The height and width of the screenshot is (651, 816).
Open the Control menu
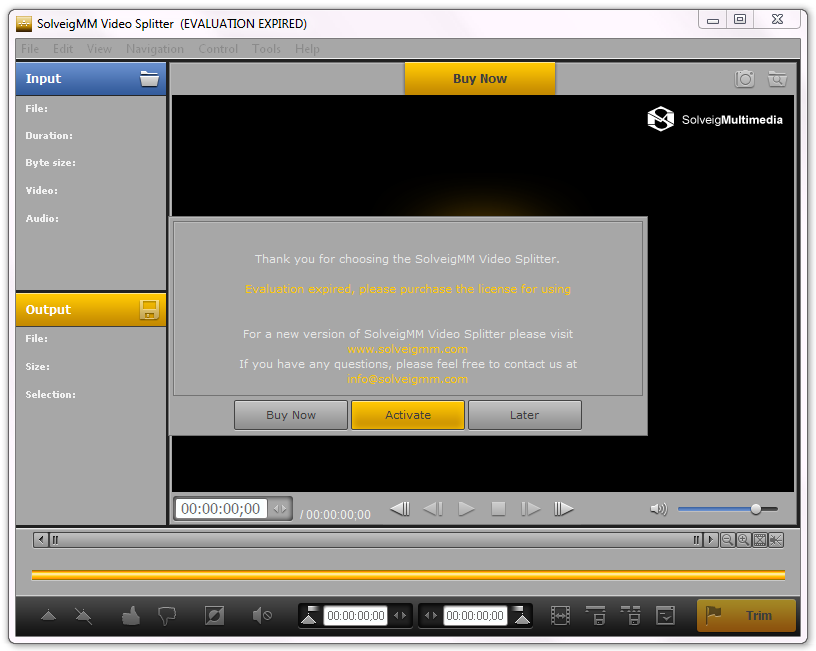(x=218, y=49)
